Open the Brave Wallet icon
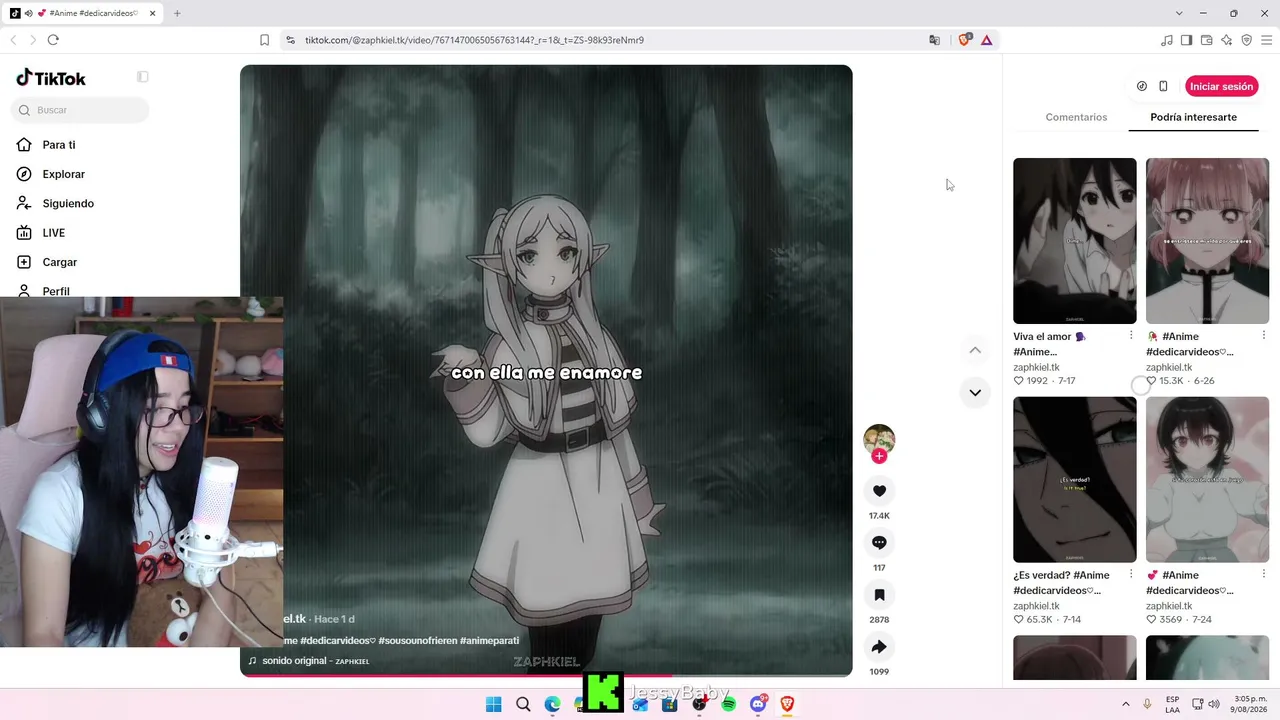This screenshot has width=1280, height=720. pyautogui.click(x=1207, y=40)
